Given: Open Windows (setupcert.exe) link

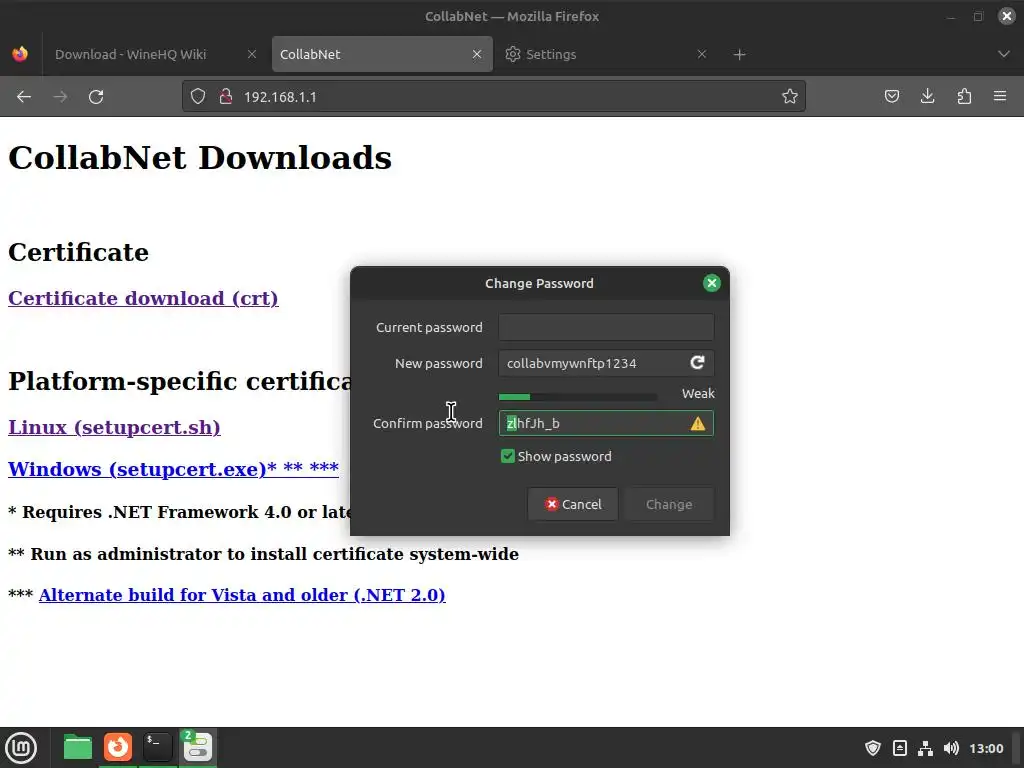Looking at the screenshot, I should tap(173, 470).
